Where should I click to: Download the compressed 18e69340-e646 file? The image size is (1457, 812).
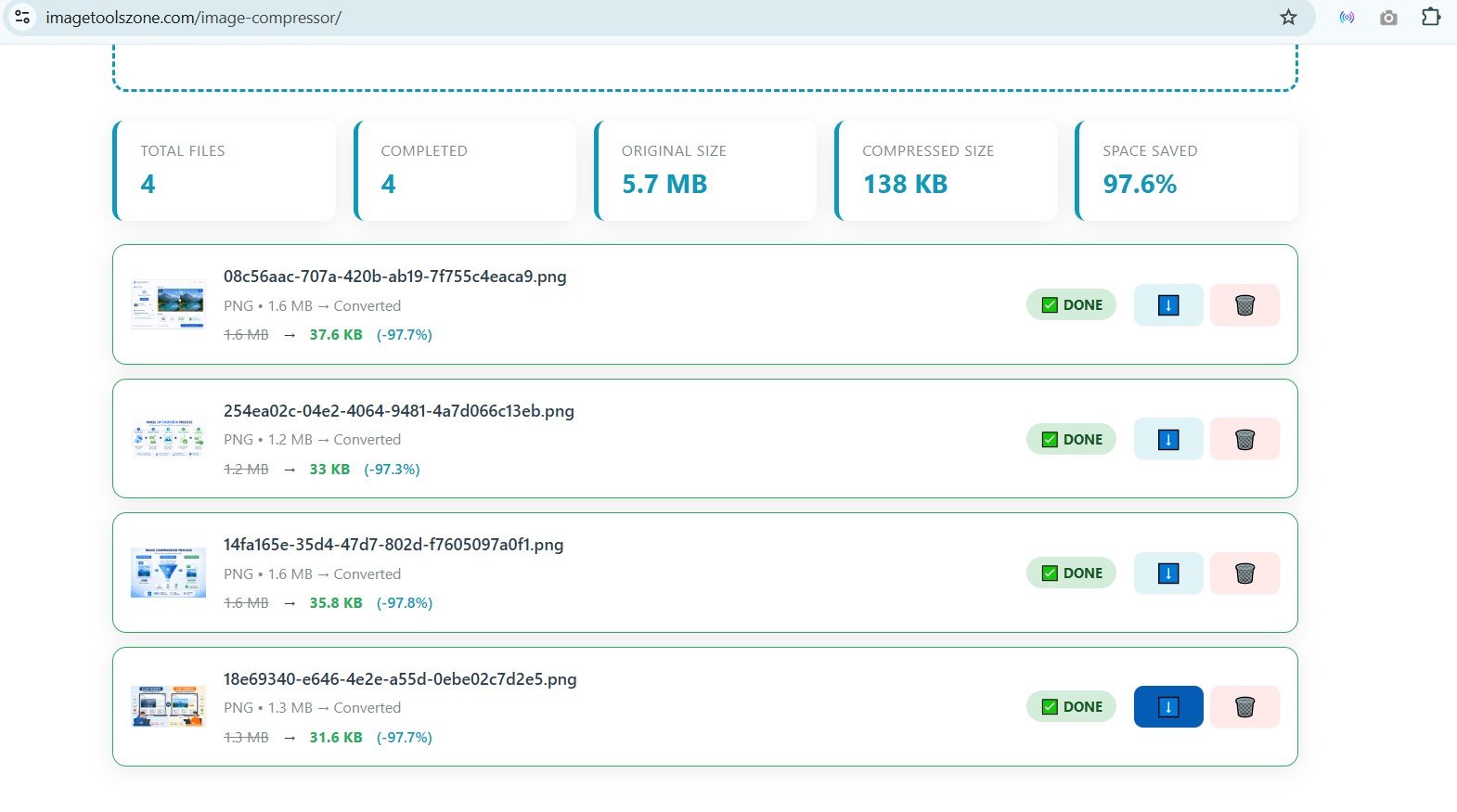(1168, 707)
